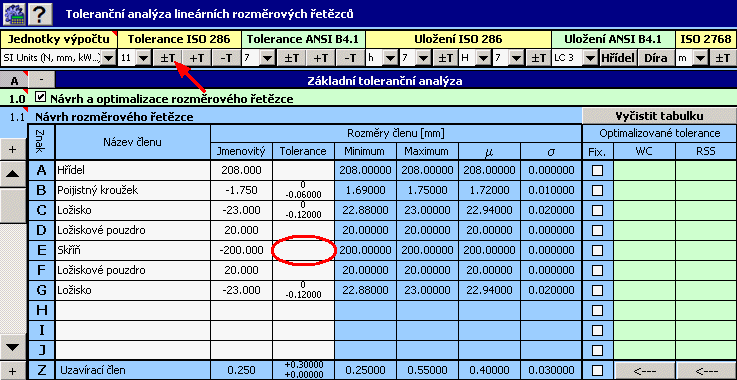Image resolution: width=737 pixels, height=380 pixels.
Task: Open the ISO 2768 class m dropdown
Action: tap(701, 58)
